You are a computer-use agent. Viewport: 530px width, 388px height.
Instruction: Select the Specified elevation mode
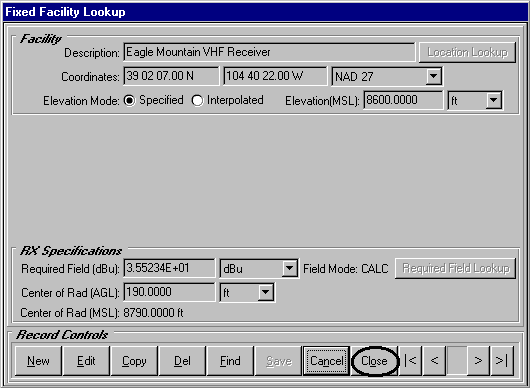129,100
